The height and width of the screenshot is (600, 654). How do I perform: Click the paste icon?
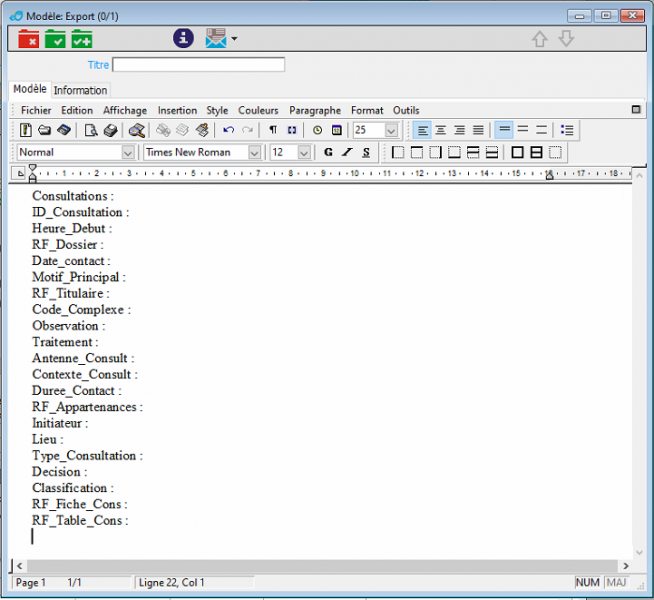tap(202, 130)
